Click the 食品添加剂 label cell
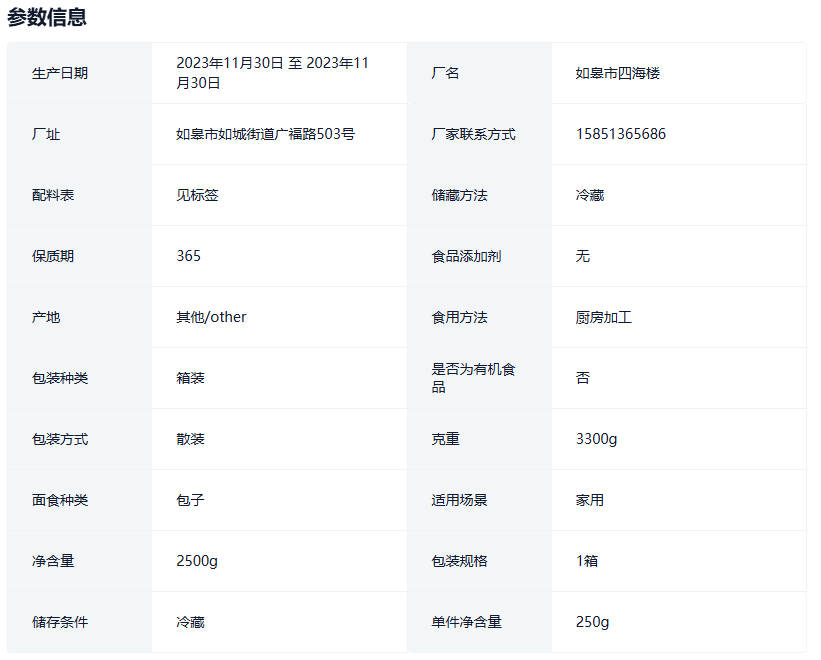The image size is (821, 660). coord(466,256)
